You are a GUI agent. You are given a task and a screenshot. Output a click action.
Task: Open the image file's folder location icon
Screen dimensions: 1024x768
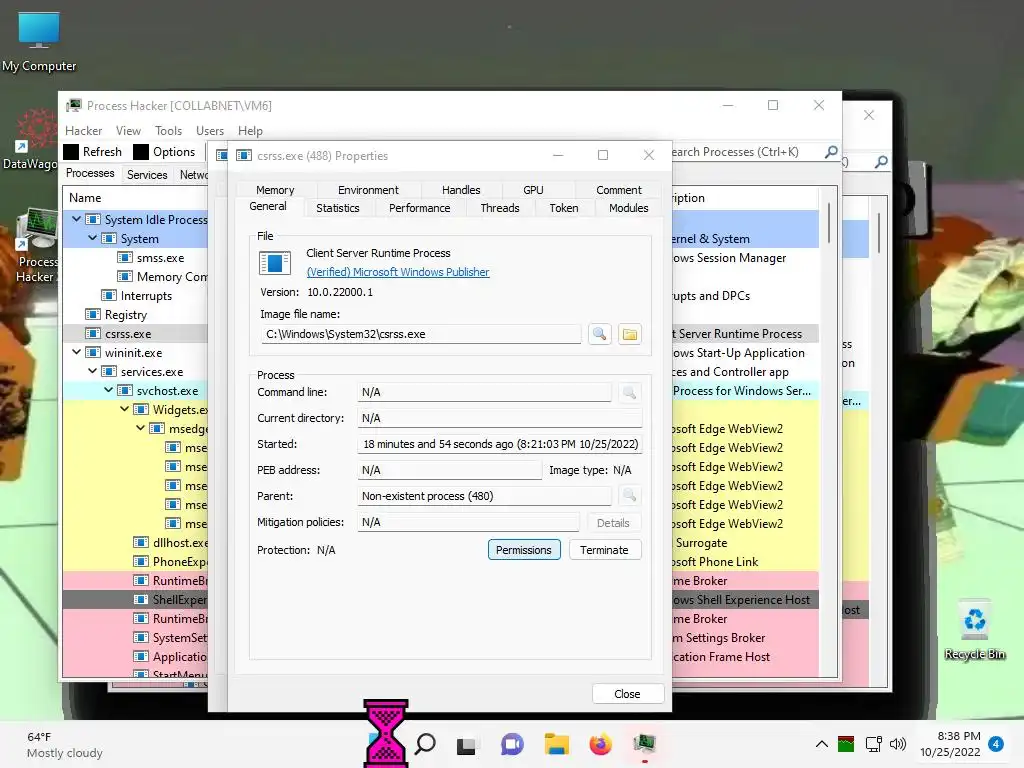pyautogui.click(x=630, y=334)
